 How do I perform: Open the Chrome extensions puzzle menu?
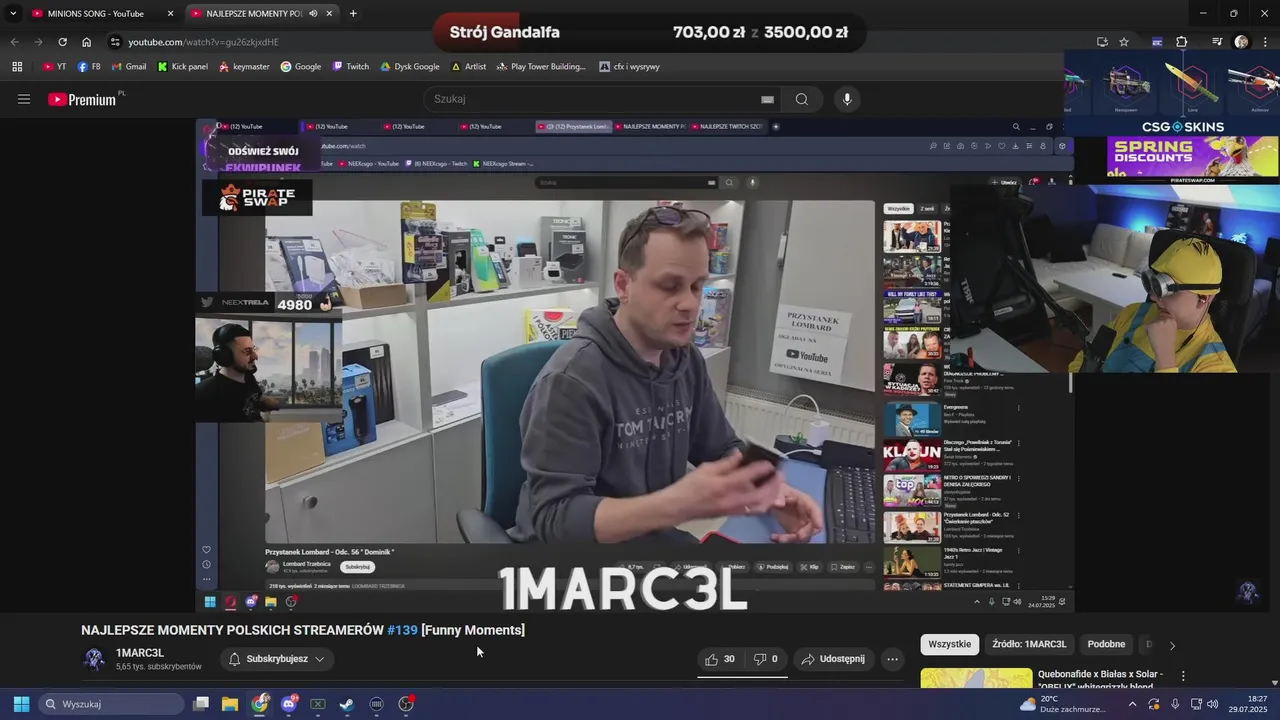1182,42
